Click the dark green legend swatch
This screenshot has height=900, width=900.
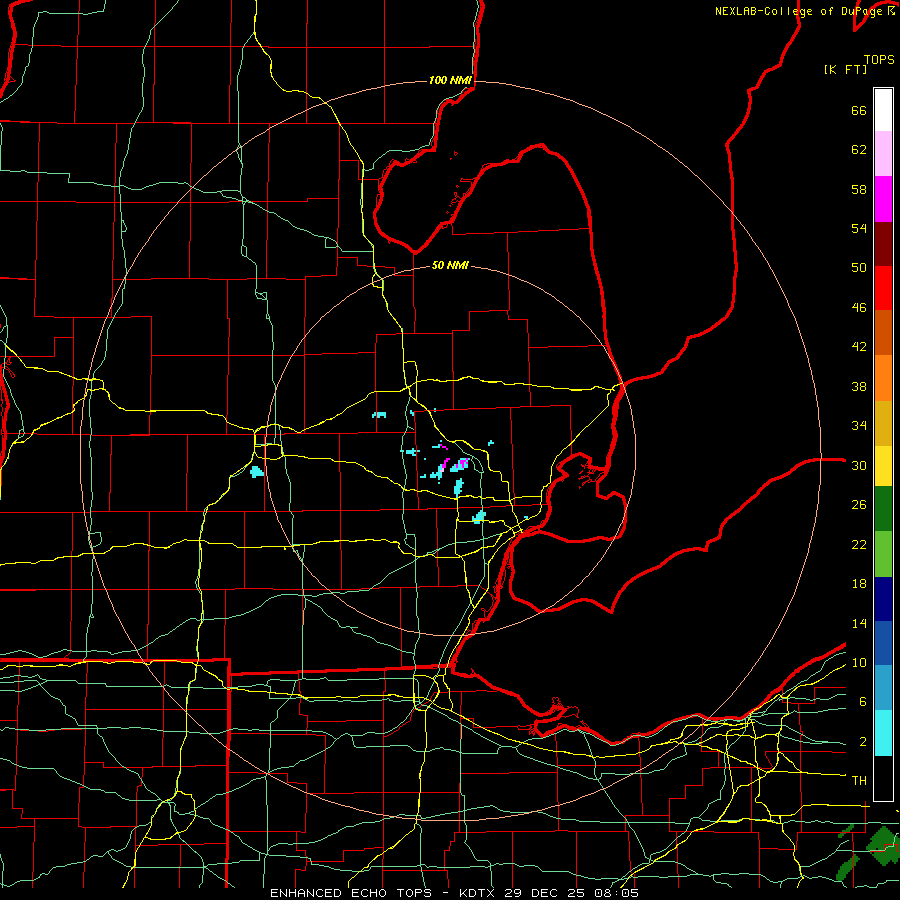(883, 509)
